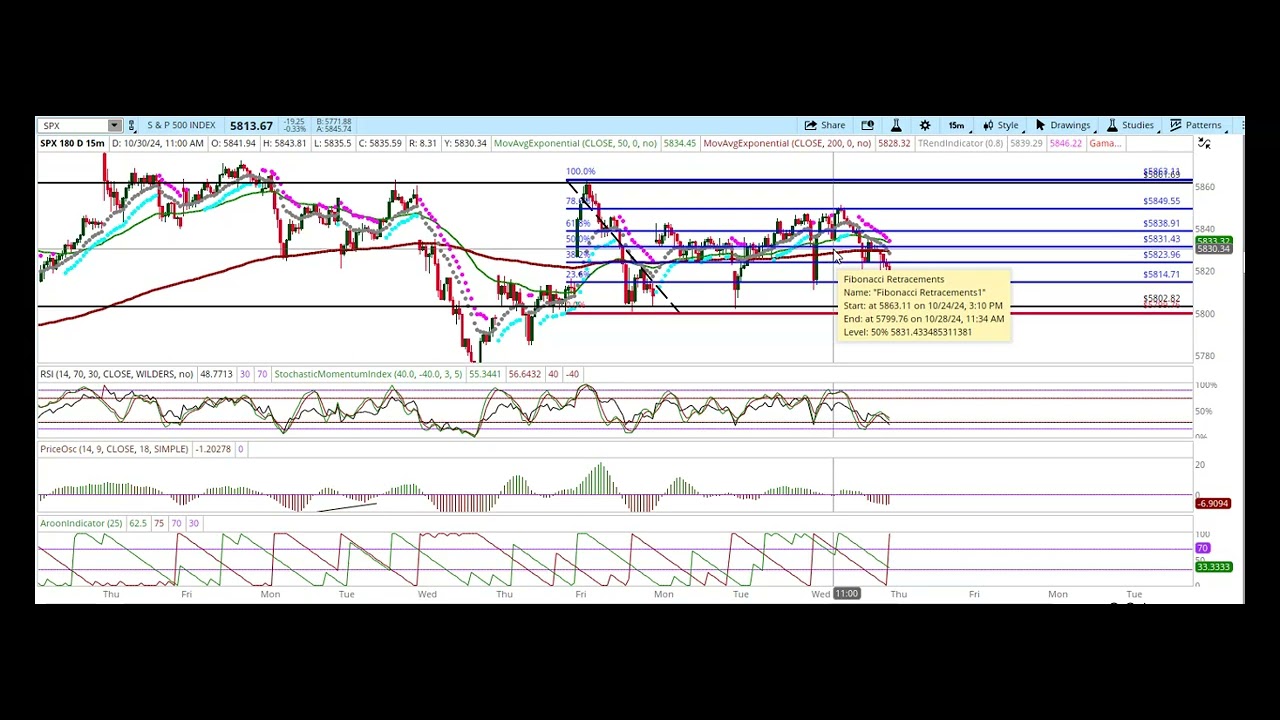Open the Patterns menu
This screenshot has height=720, width=1280.
point(1195,126)
